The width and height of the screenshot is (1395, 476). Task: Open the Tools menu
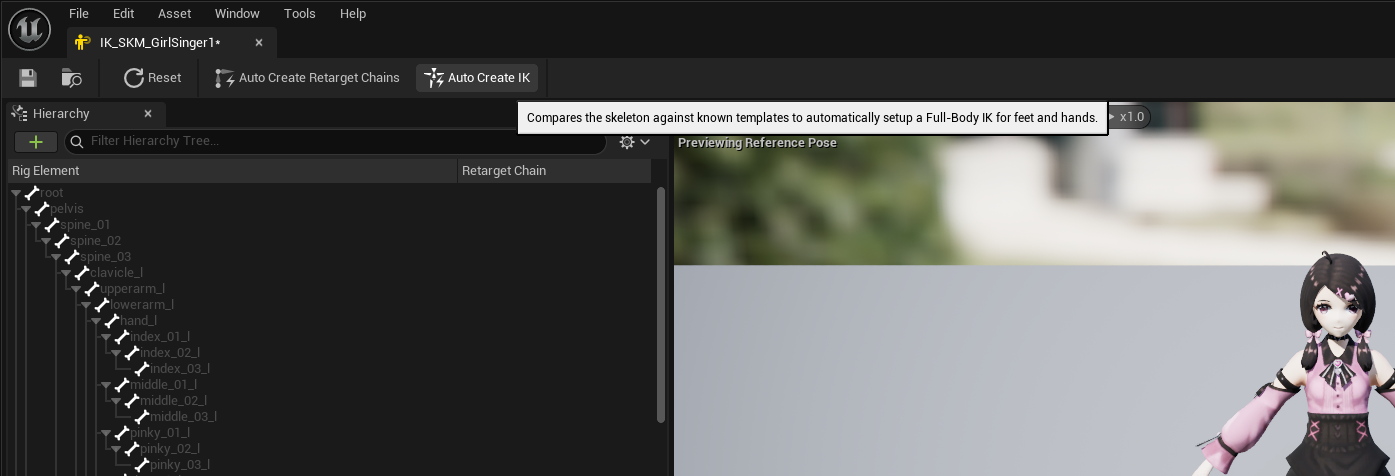299,14
